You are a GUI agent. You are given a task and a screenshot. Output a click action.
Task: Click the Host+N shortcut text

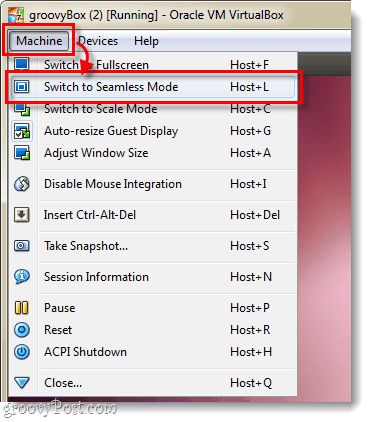coord(251,277)
